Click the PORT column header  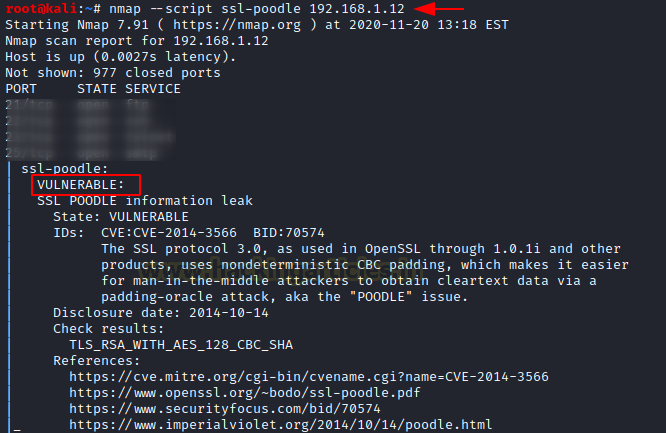pos(21,89)
